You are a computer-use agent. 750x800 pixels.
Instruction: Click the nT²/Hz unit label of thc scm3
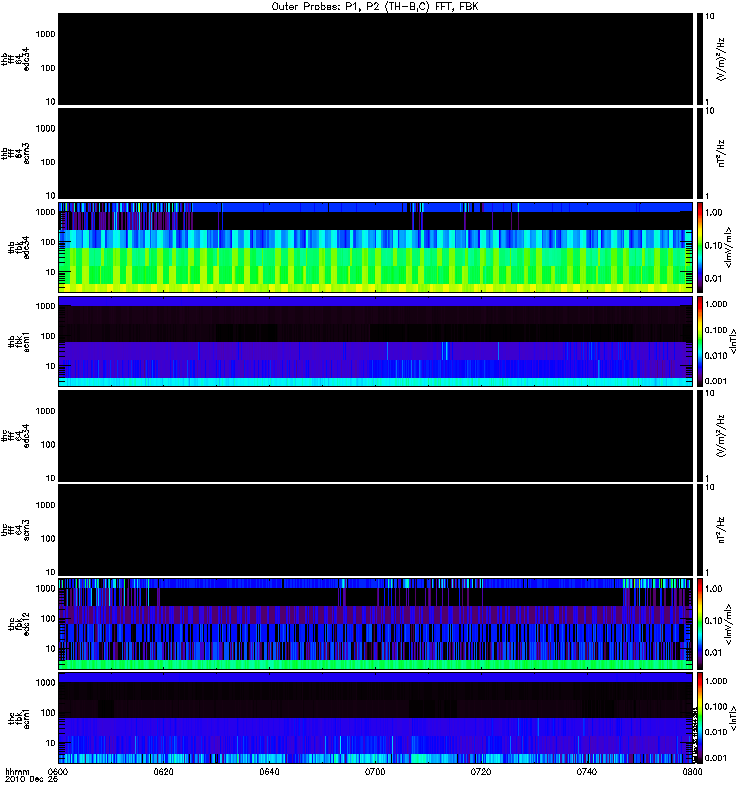click(721, 530)
